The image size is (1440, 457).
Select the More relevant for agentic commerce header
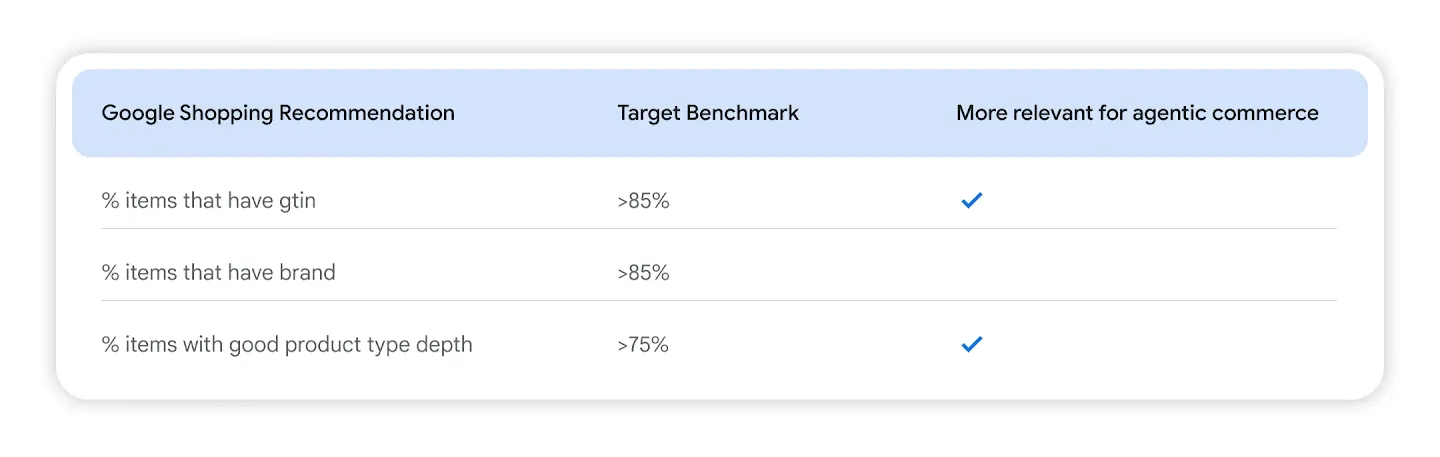(1137, 113)
